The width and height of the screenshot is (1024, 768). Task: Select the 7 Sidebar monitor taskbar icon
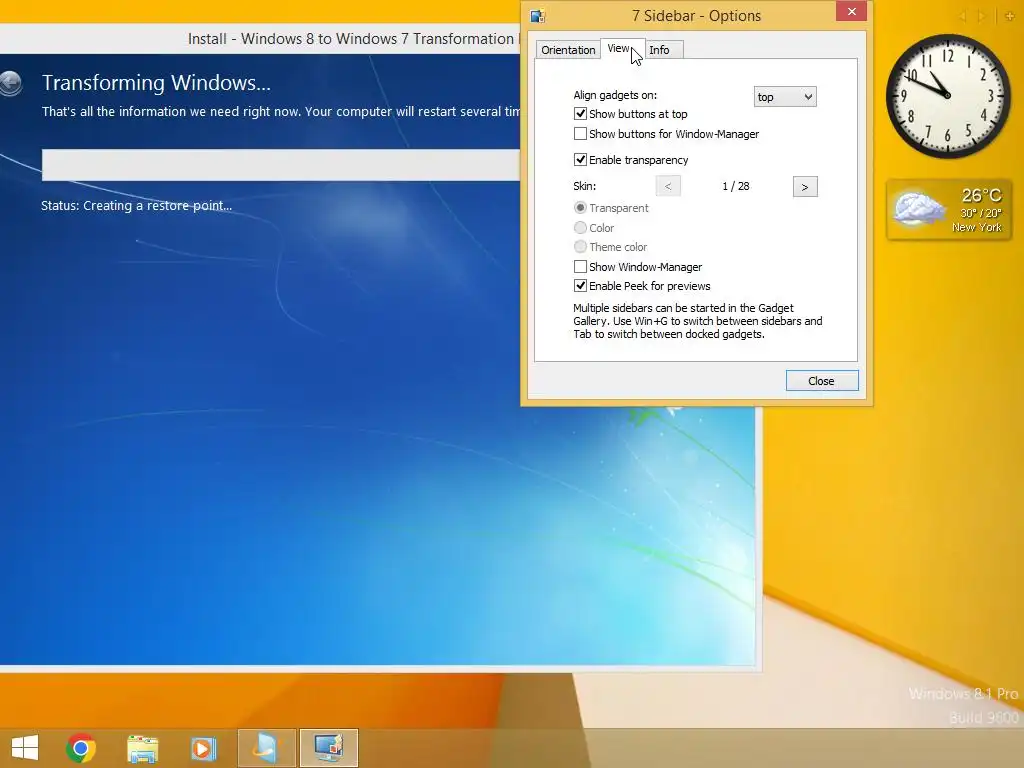coord(328,748)
